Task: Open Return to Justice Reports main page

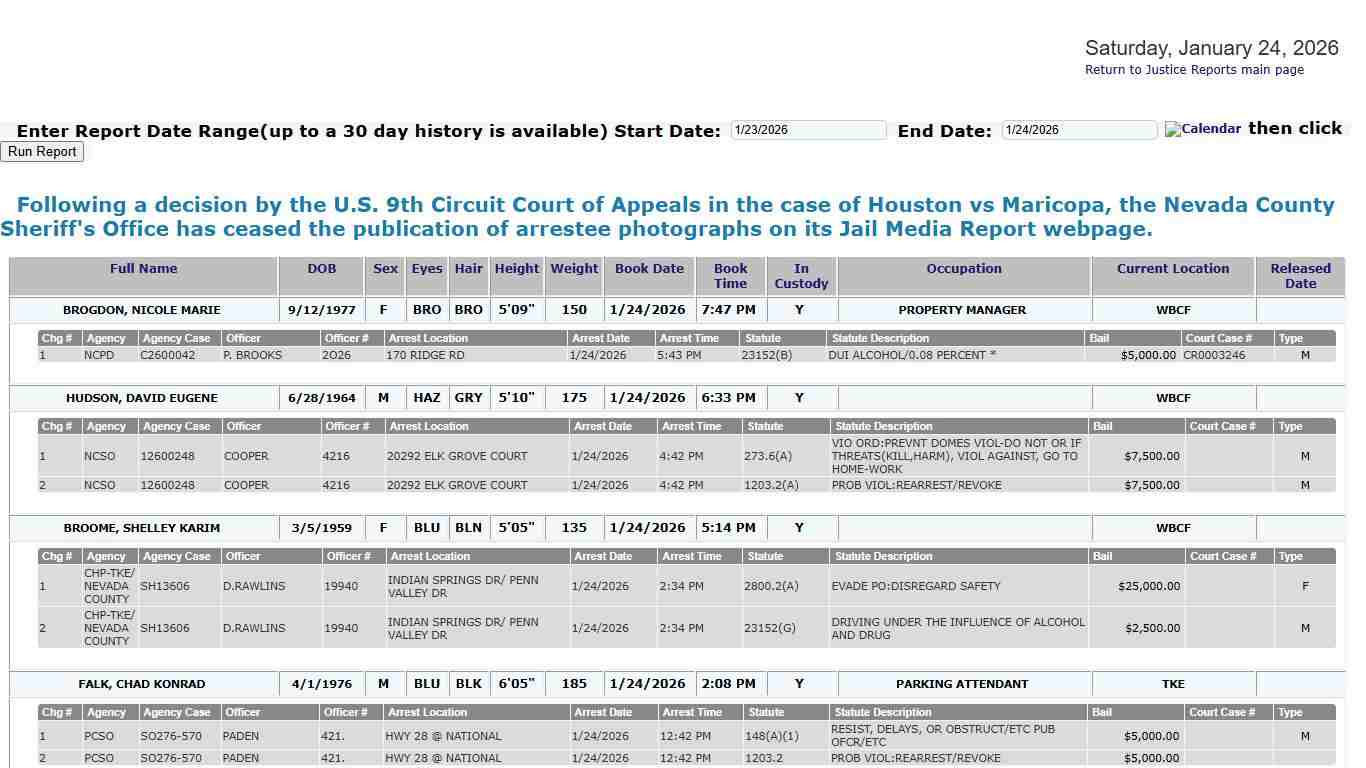Action: [x=1194, y=69]
